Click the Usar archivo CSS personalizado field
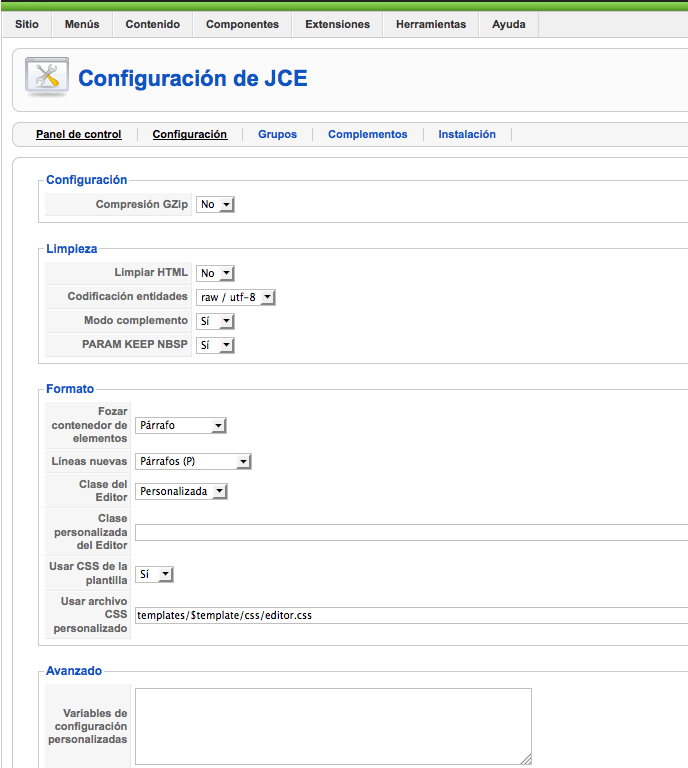The height and width of the screenshot is (768, 688). [411, 615]
